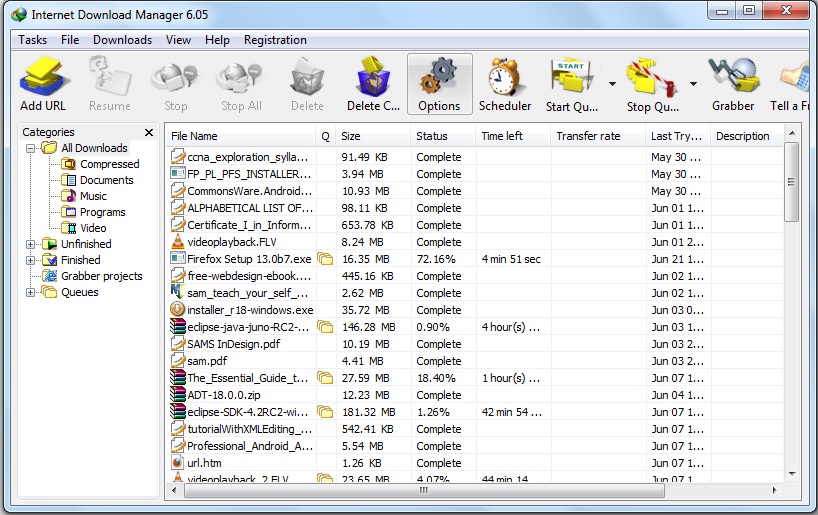The height and width of the screenshot is (515, 818).
Task: Click the sam_teach_your_self file icon
Action: click(177, 292)
